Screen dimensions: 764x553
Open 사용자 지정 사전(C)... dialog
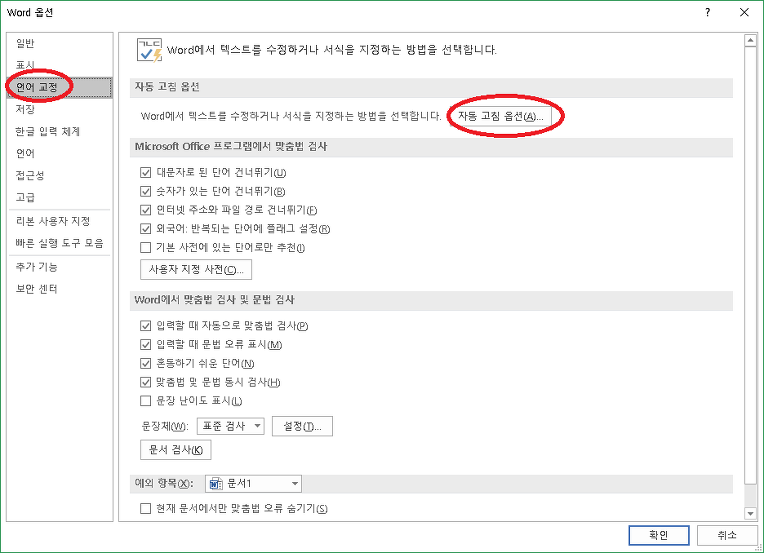196,269
